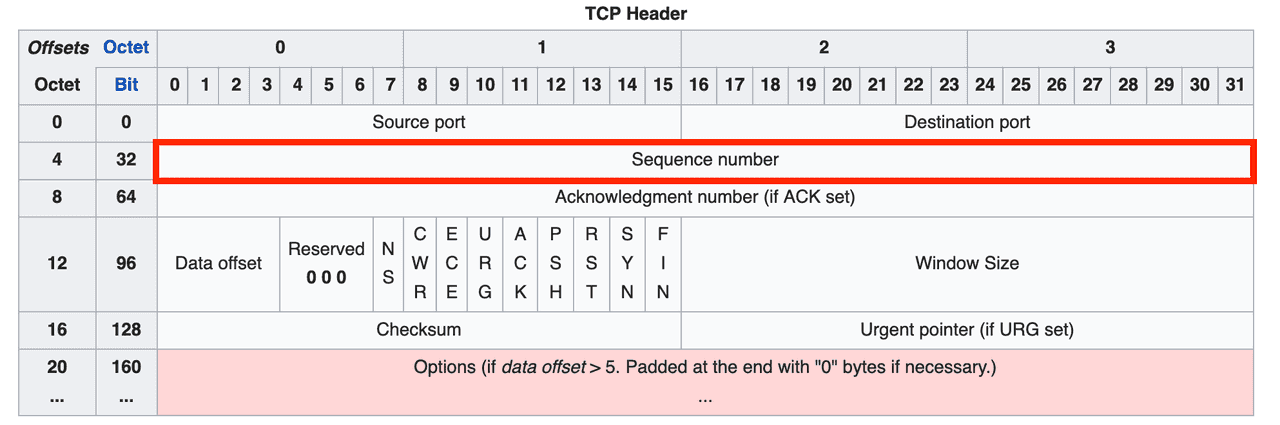Click the CWR flag cell

(x=420, y=264)
